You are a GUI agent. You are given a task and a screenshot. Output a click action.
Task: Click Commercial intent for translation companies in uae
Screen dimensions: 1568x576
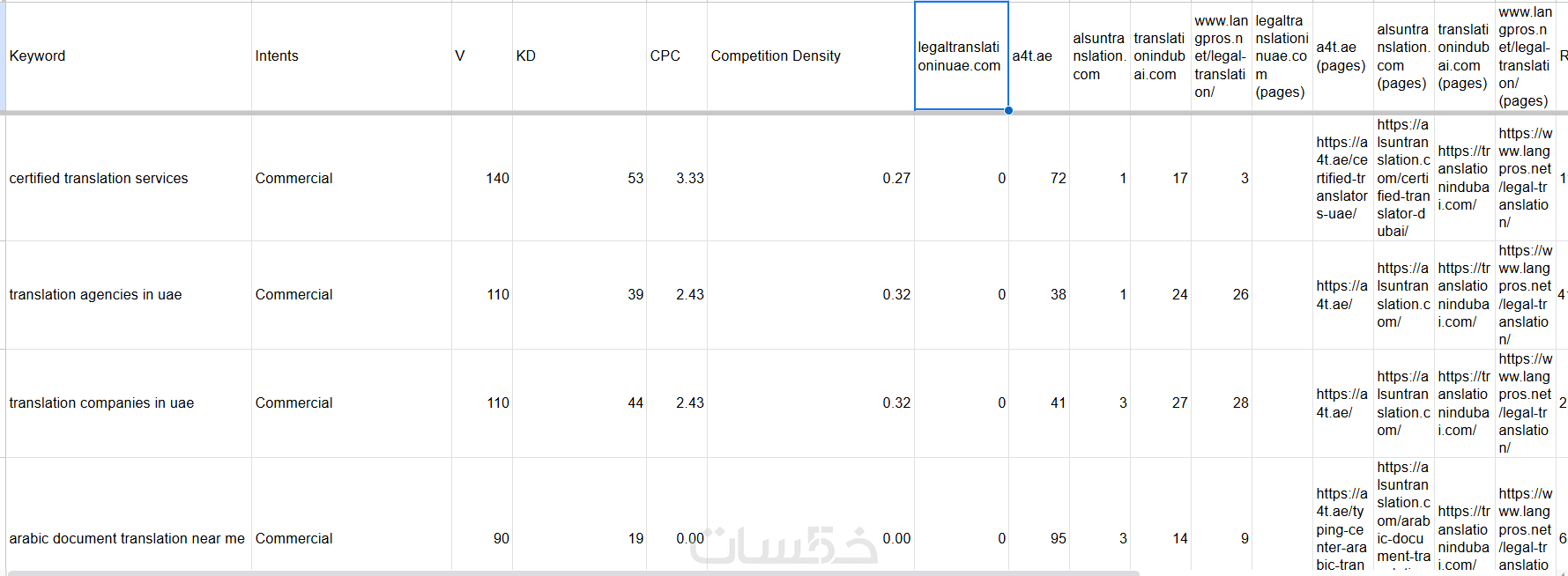pos(351,403)
